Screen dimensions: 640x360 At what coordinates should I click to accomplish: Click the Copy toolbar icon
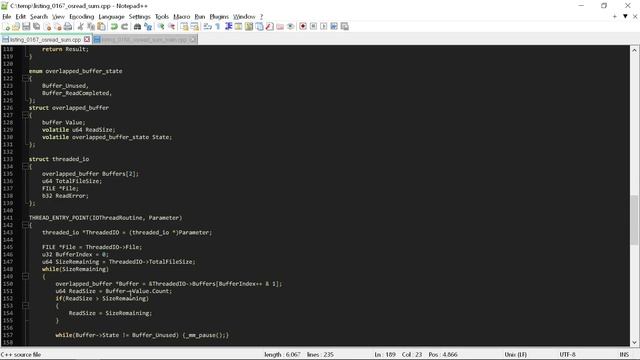[91, 27]
